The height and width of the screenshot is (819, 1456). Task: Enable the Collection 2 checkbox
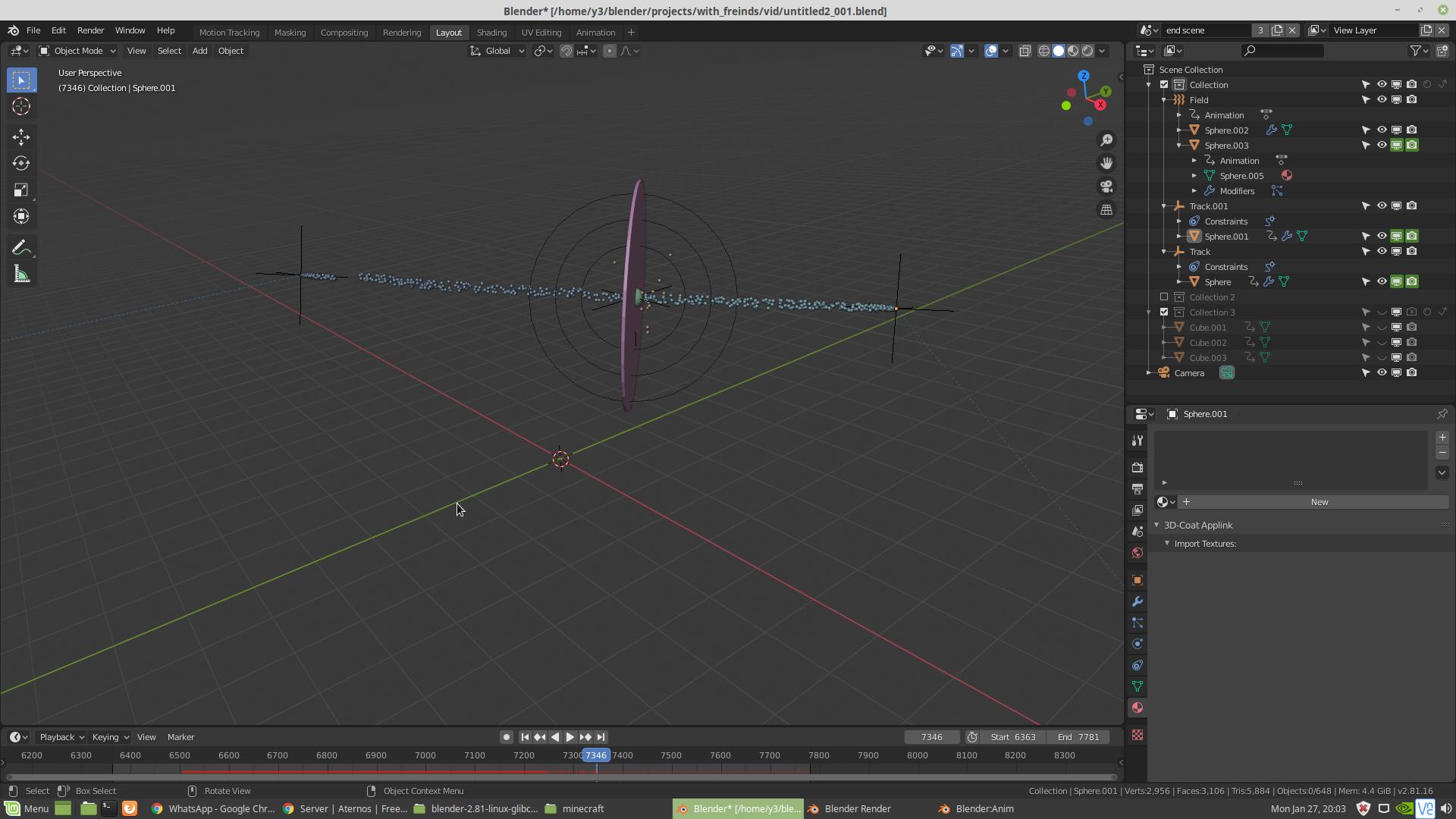coord(1164,297)
